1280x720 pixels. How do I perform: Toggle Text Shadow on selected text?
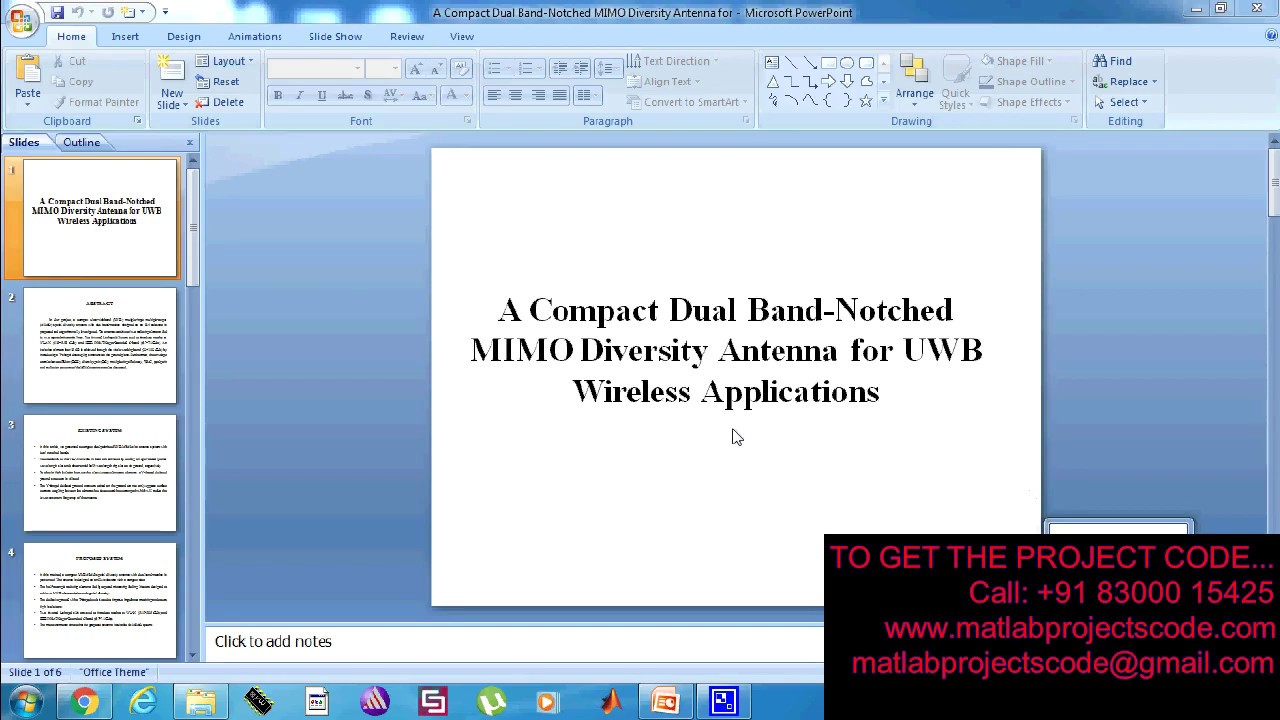367,95
